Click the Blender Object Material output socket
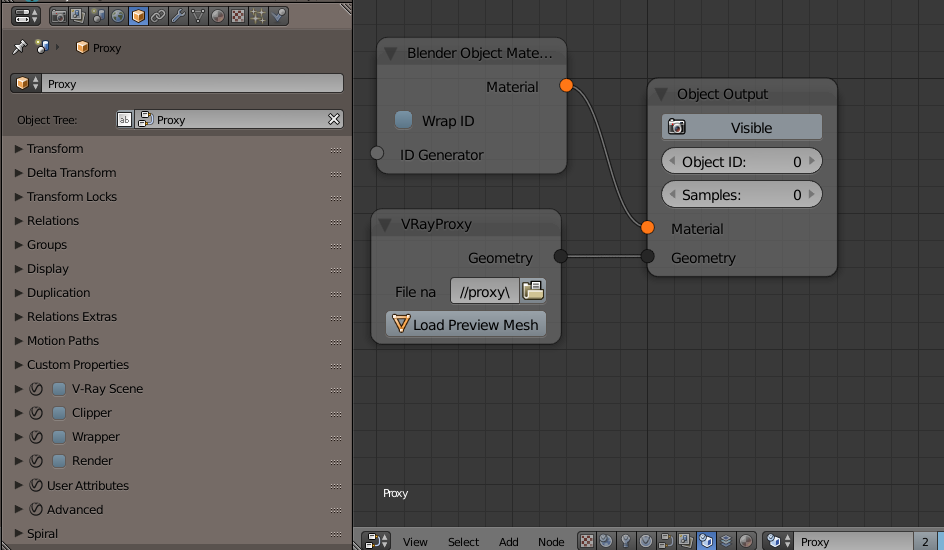Screen dimensions: 944x550 (566, 85)
